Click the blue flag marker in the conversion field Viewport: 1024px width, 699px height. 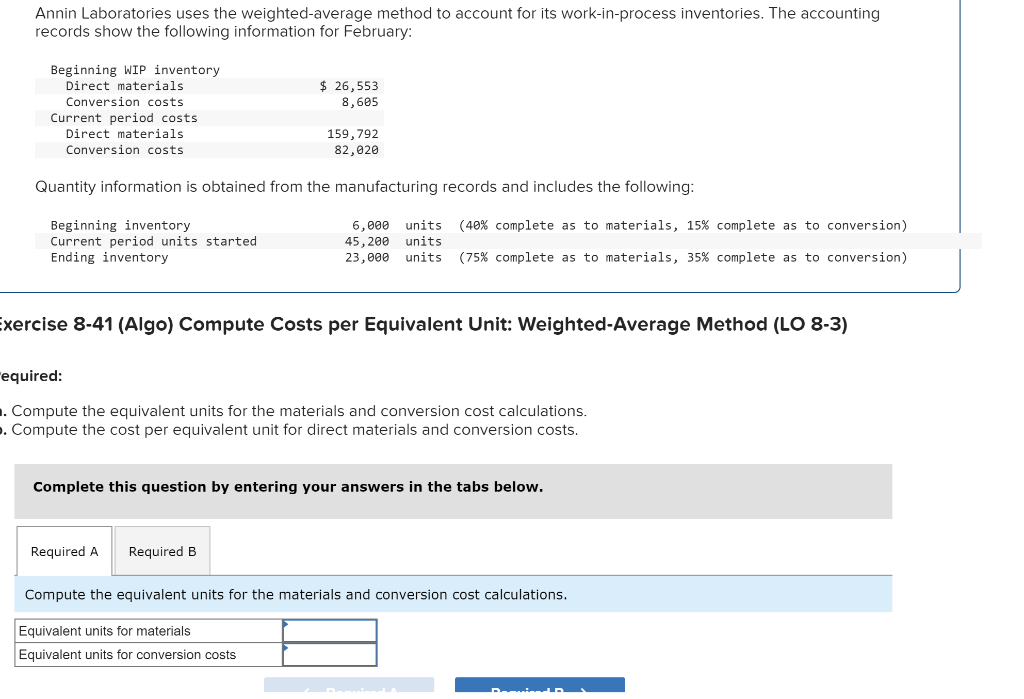[287, 649]
